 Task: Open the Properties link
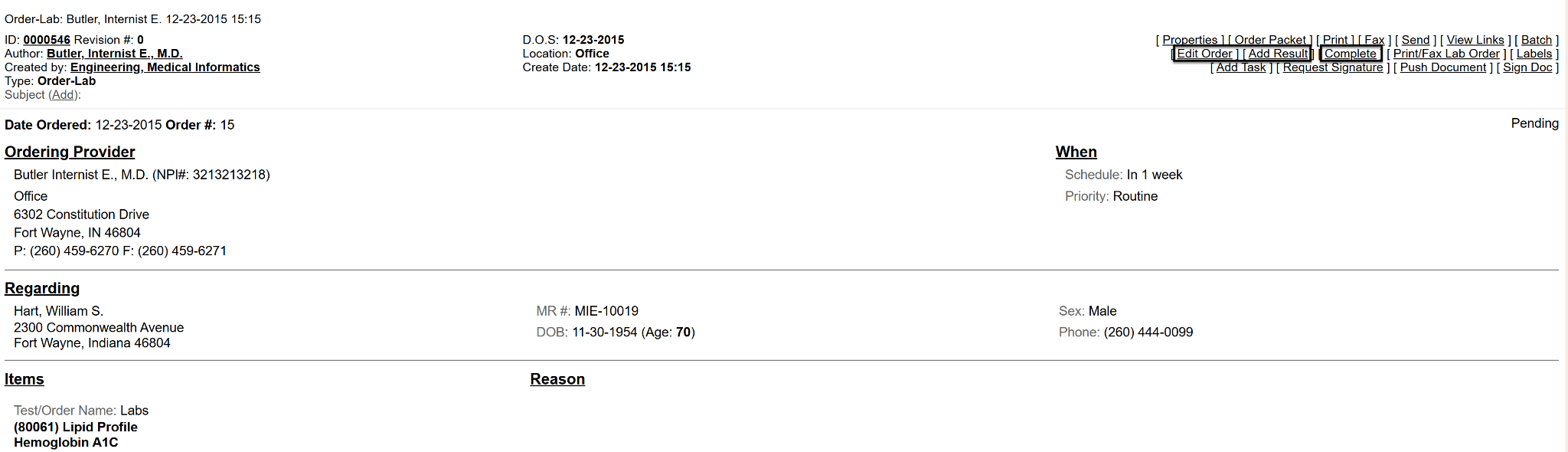coord(1190,40)
